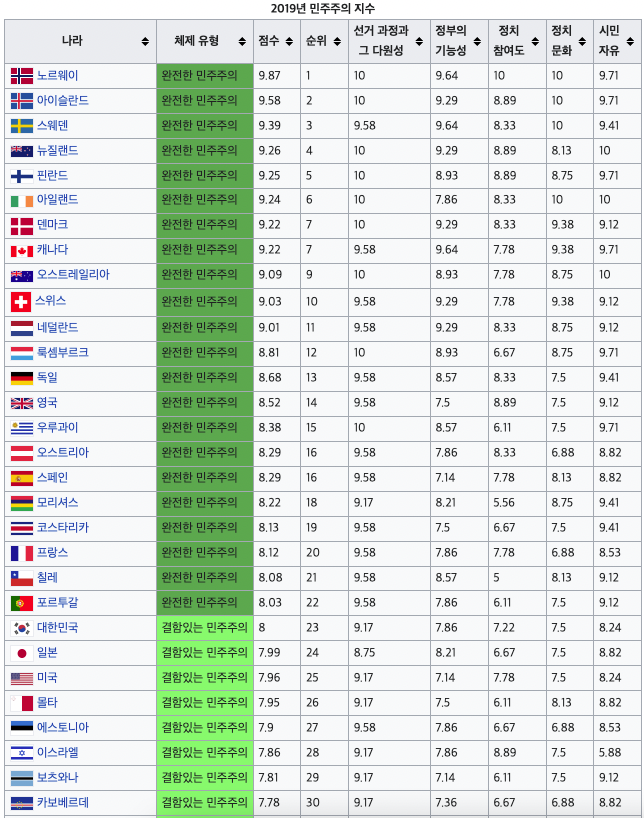Click the Sweden flag icon
Image resolution: width=644 pixels, height=818 pixels.
[21, 126]
